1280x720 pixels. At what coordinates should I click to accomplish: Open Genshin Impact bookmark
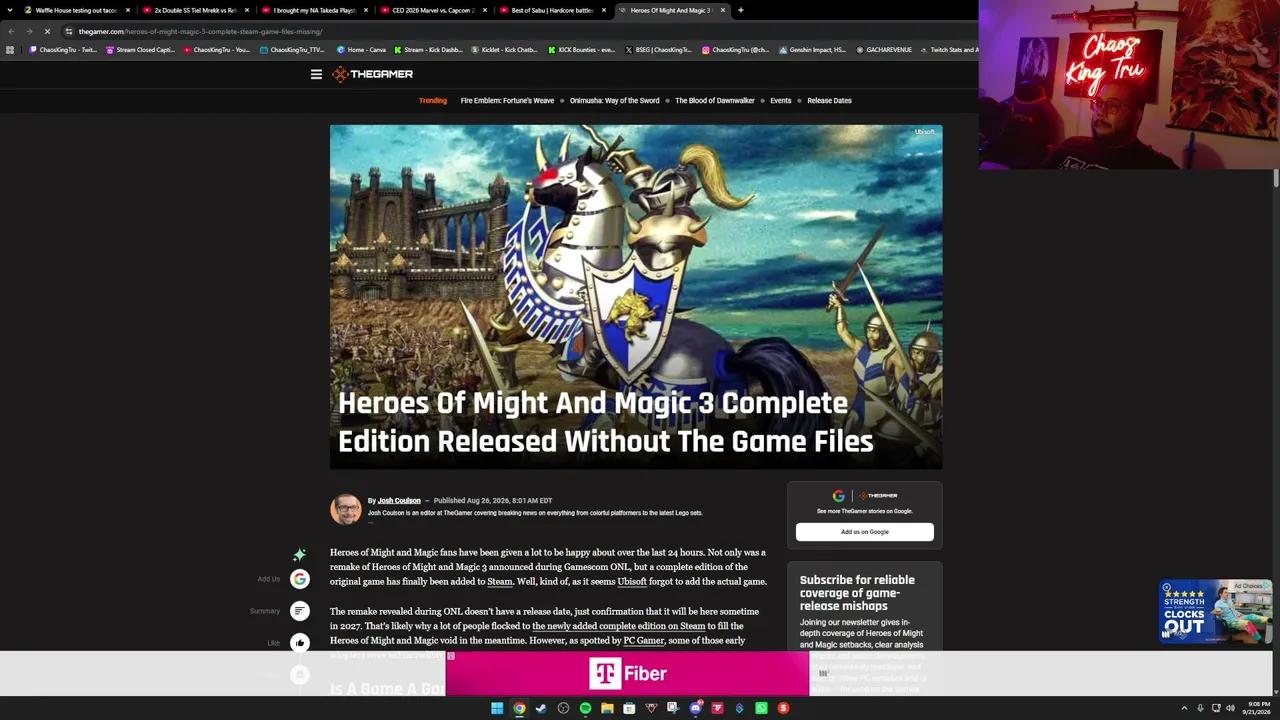coord(812,50)
